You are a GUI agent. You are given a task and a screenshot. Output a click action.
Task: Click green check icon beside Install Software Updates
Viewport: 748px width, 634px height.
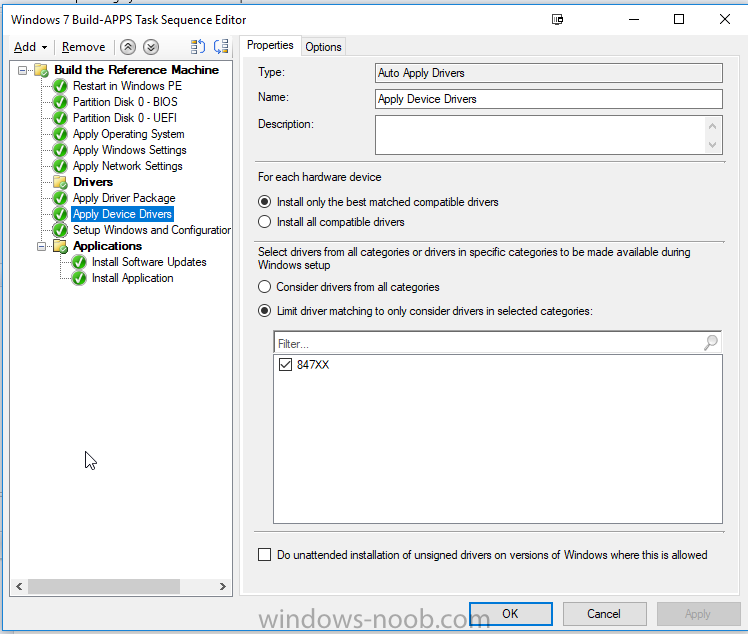pos(79,262)
